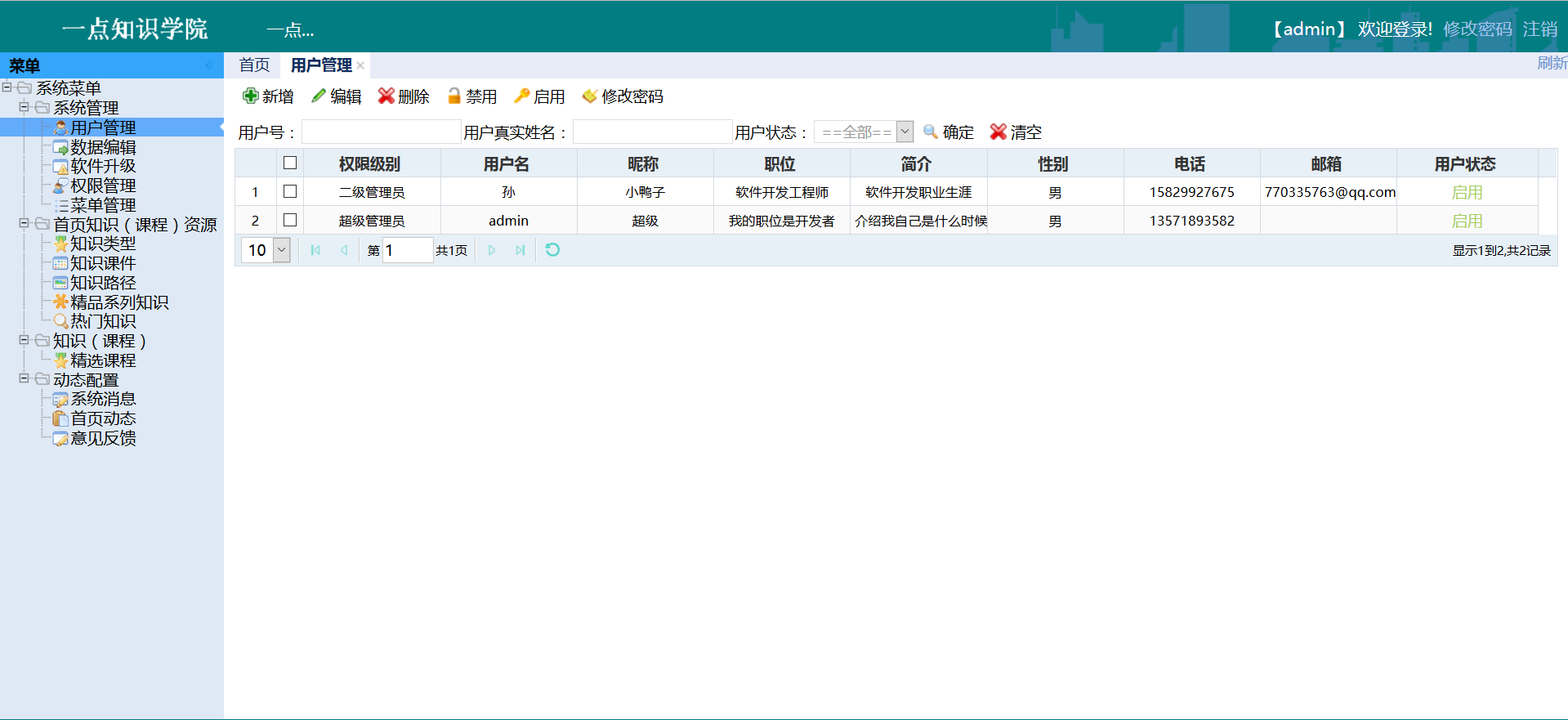
Task: Click the key 启用 icon
Action: click(x=521, y=96)
